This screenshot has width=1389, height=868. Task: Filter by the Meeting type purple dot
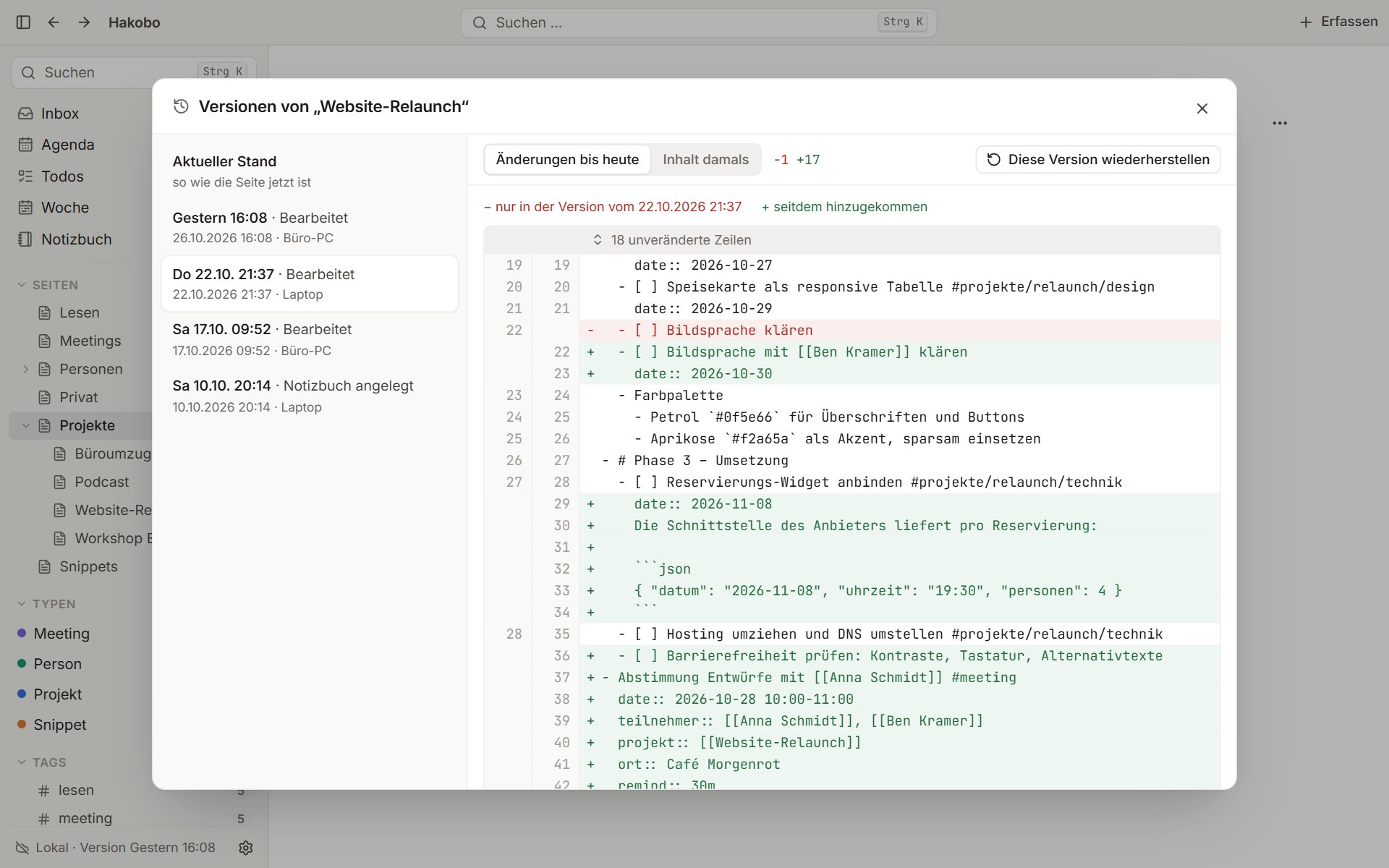(22, 633)
